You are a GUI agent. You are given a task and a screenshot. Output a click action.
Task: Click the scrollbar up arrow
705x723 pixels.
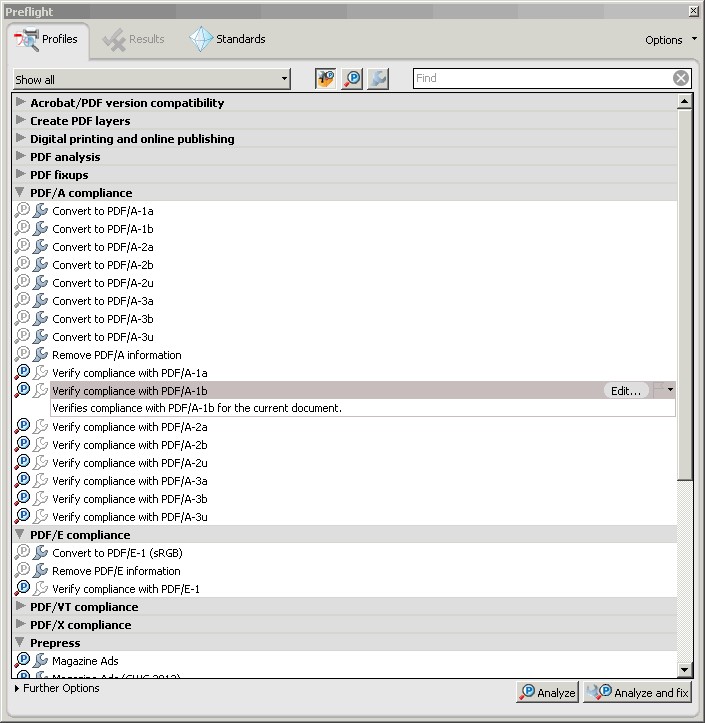pos(685,101)
